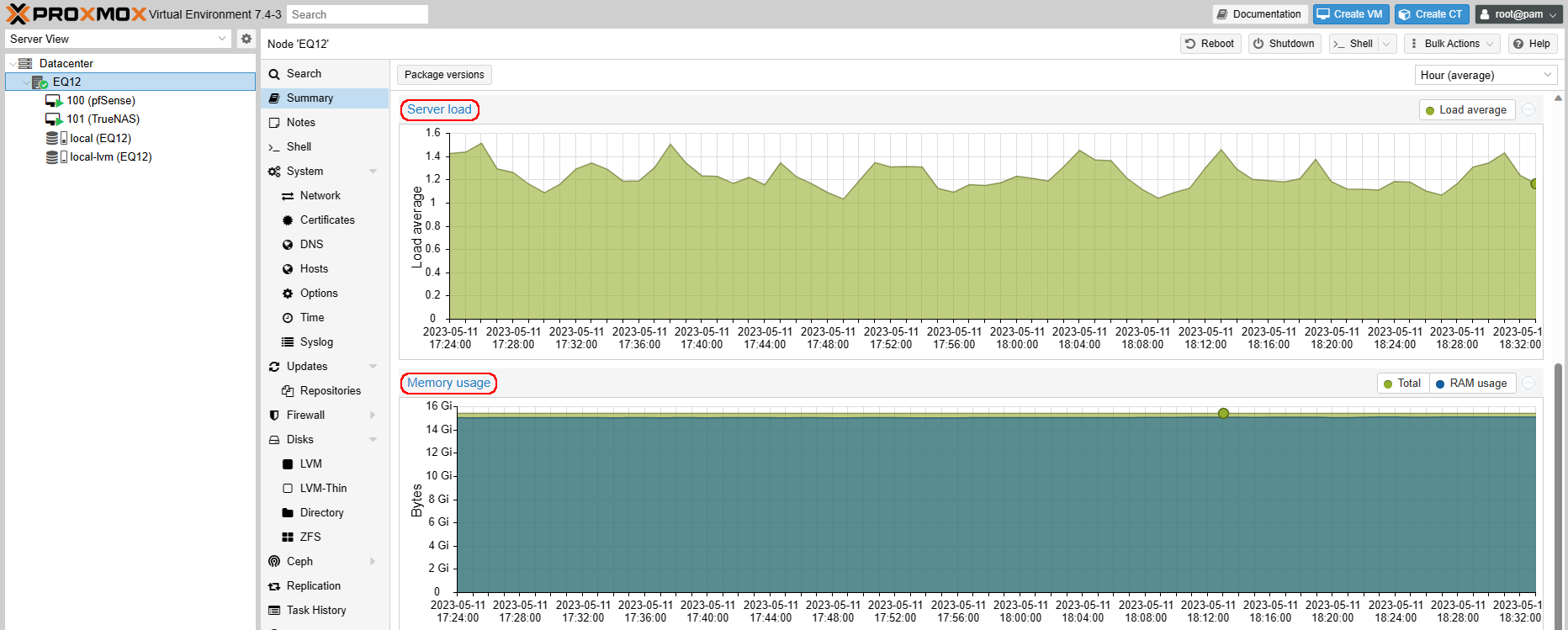The height and width of the screenshot is (630, 1568).
Task: Toggle the Load average legend entry
Action: (x=1467, y=110)
